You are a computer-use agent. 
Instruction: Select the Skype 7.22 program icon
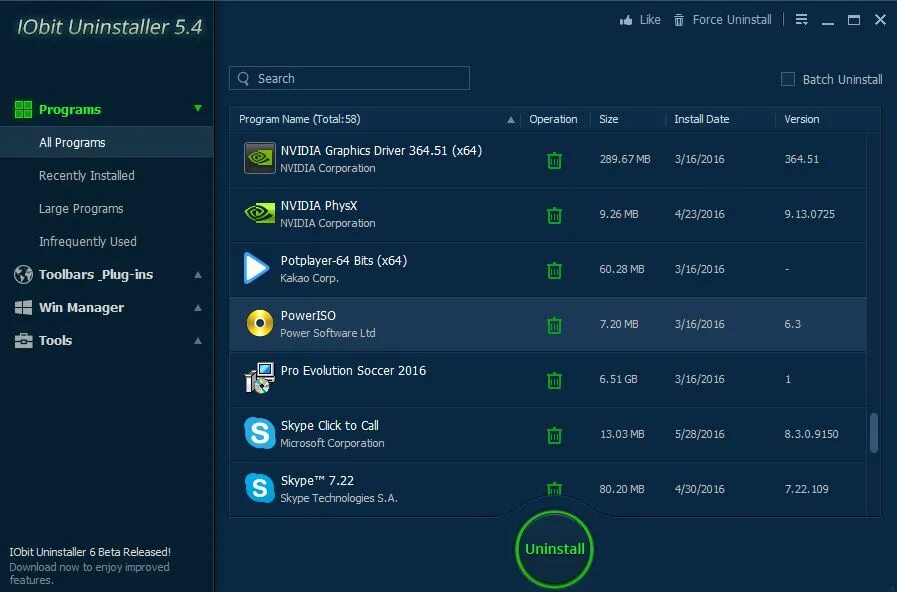(x=260, y=488)
